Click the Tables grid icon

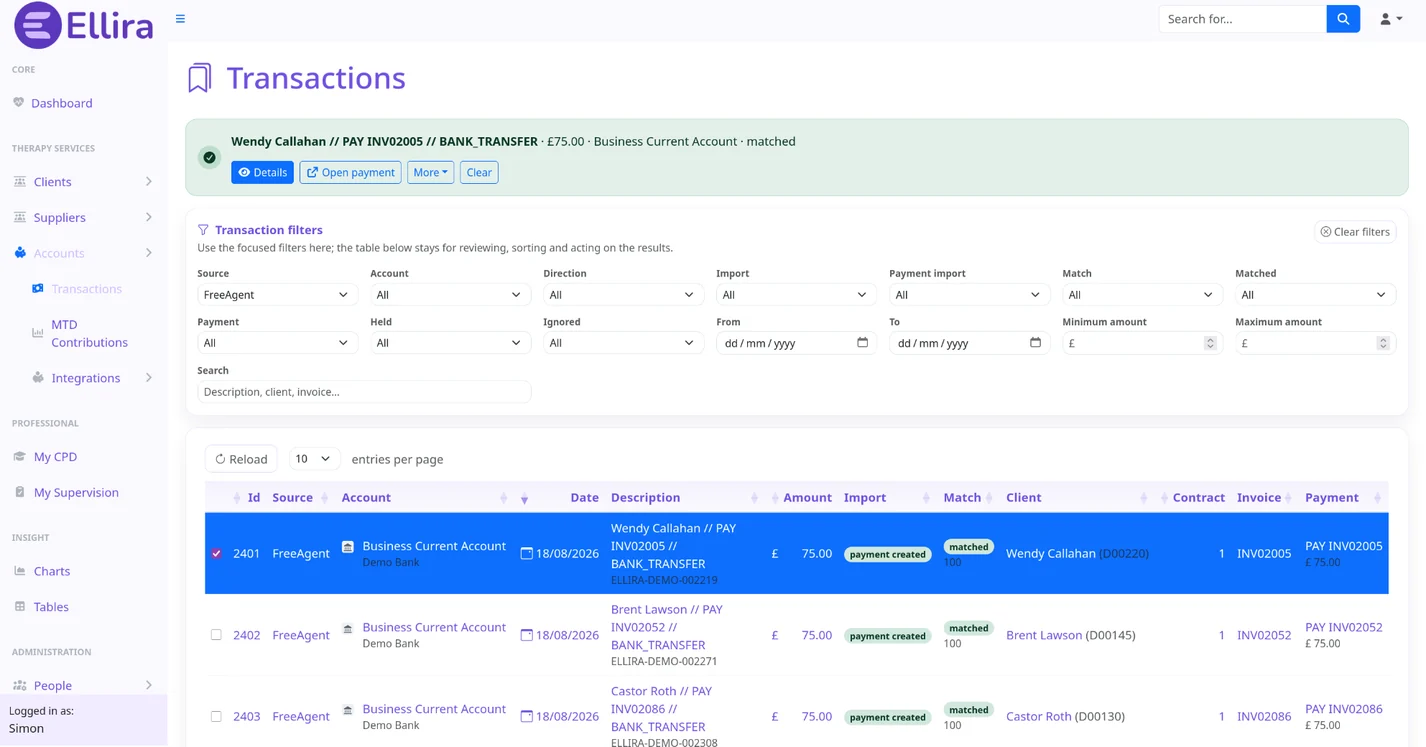pos(19,607)
